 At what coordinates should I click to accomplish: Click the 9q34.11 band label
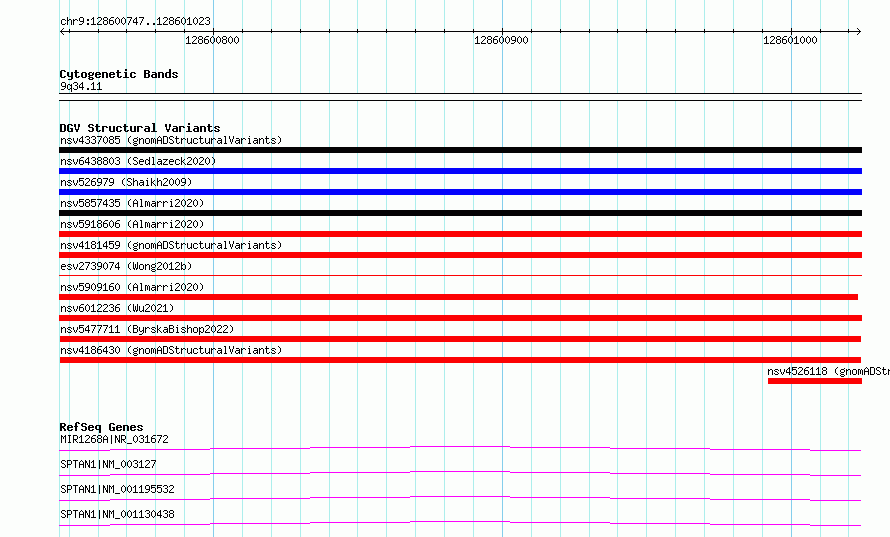click(81, 86)
